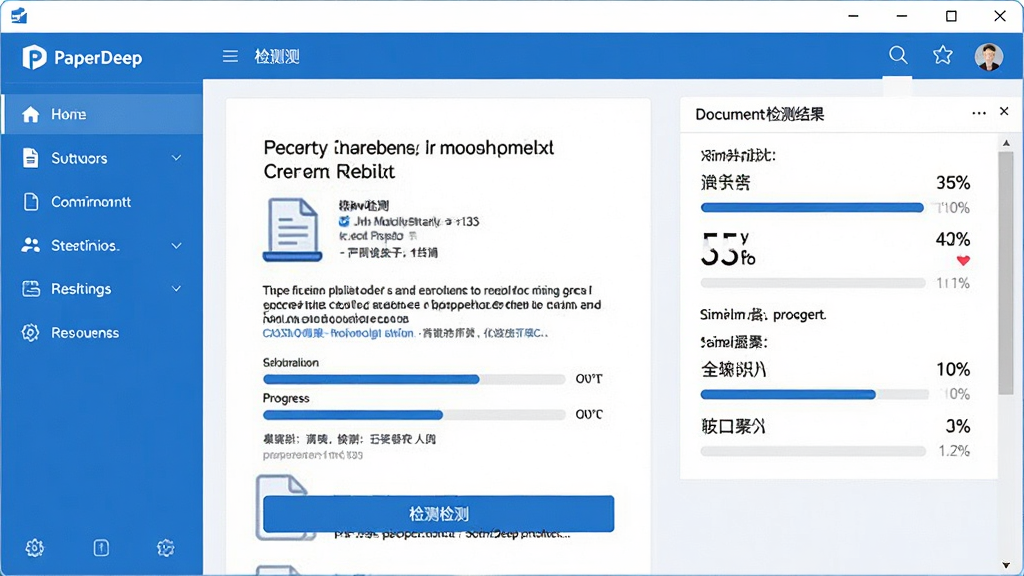Click the Document检测结果 panel title
Image resolution: width=1024 pixels, height=576 pixels.
pyautogui.click(x=760, y=114)
